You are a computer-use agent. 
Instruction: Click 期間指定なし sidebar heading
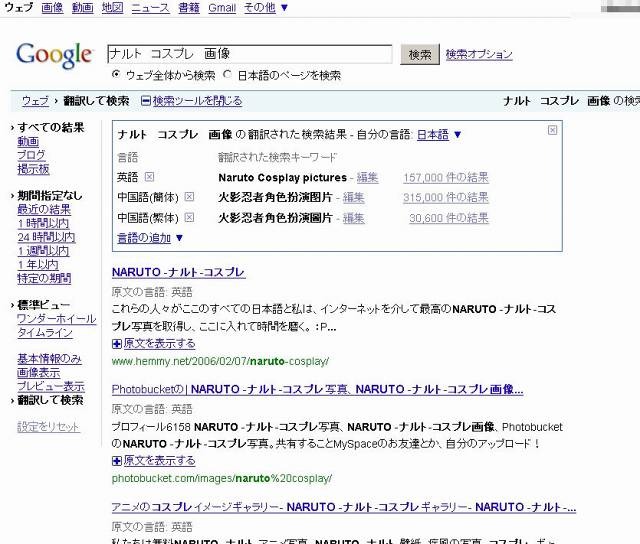[50, 196]
